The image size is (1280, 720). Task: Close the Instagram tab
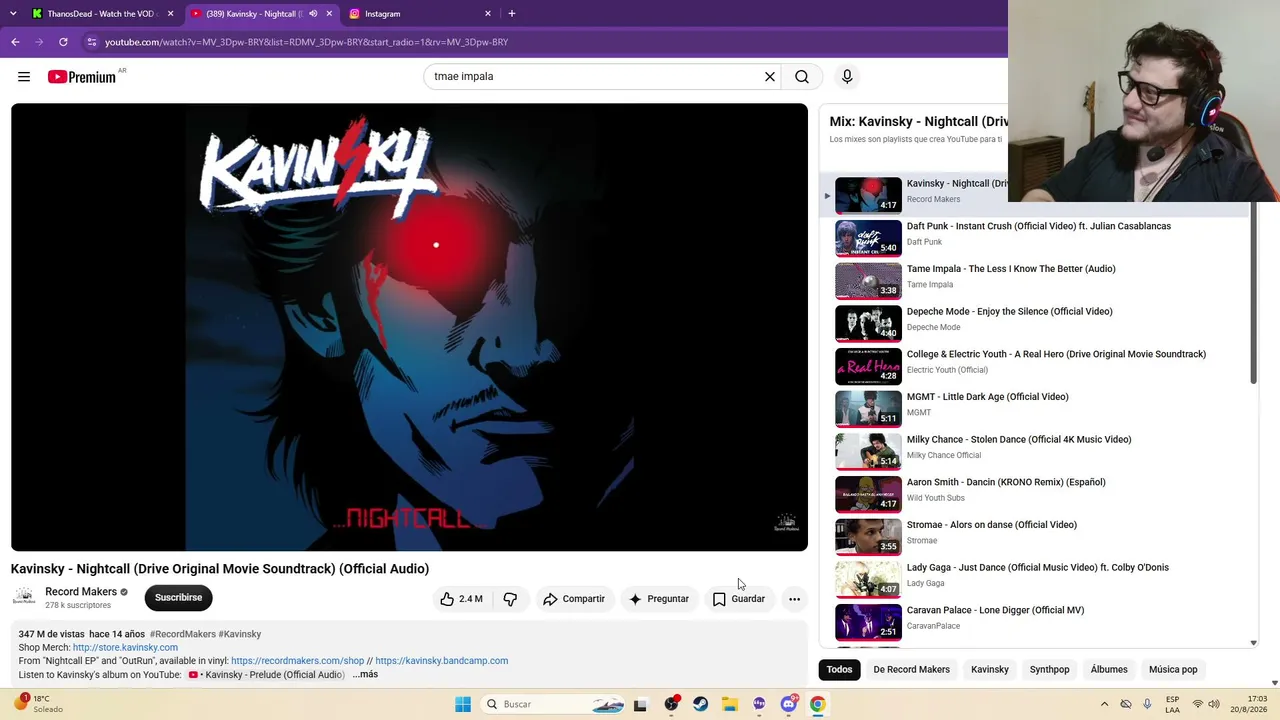[488, 14]
